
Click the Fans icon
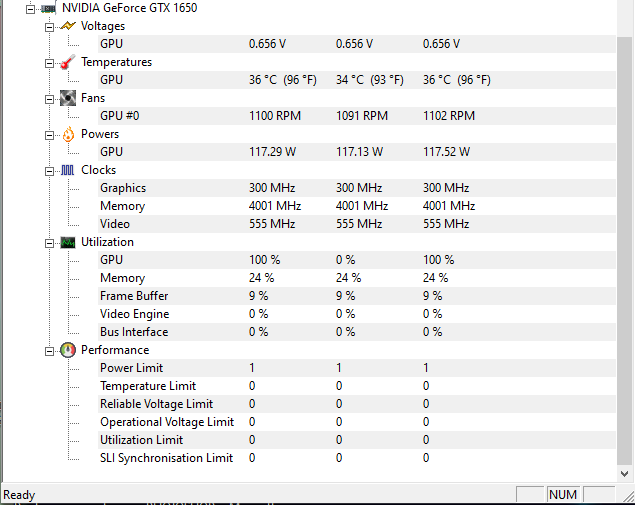click(x=68, y=98)
